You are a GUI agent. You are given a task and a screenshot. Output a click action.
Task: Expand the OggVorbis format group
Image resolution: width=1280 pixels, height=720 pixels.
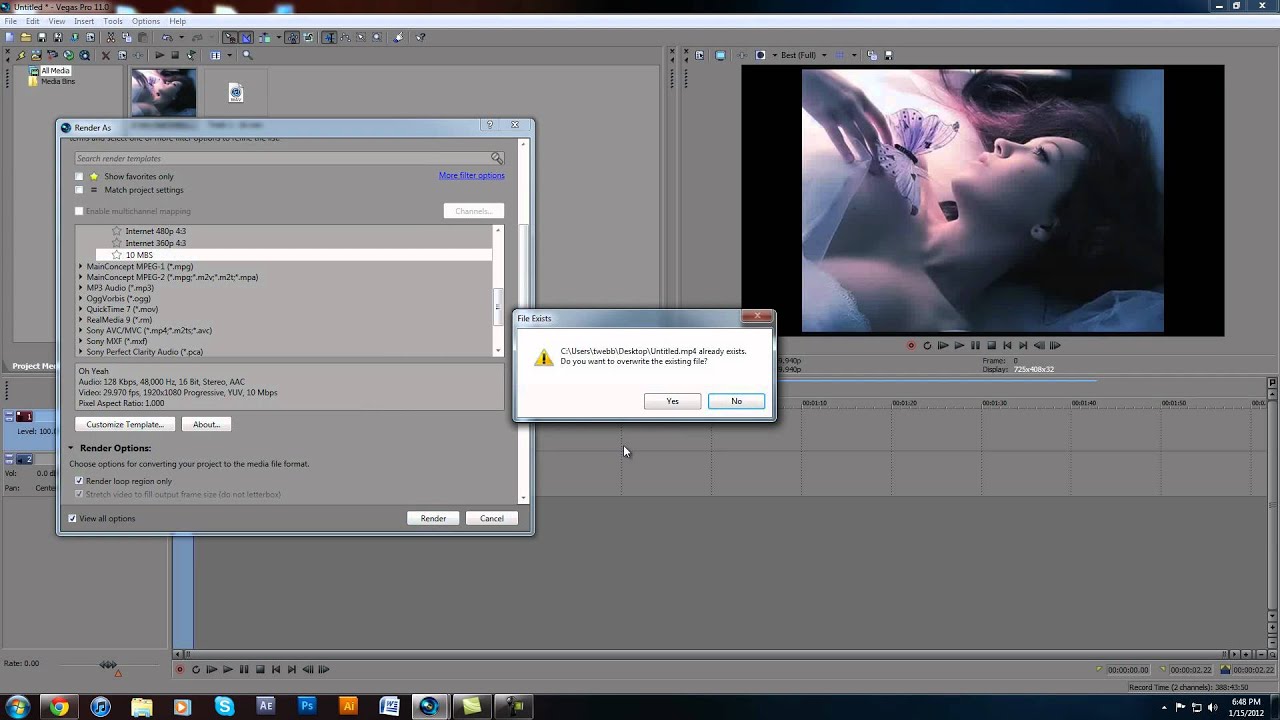click(x=81, y=299)
